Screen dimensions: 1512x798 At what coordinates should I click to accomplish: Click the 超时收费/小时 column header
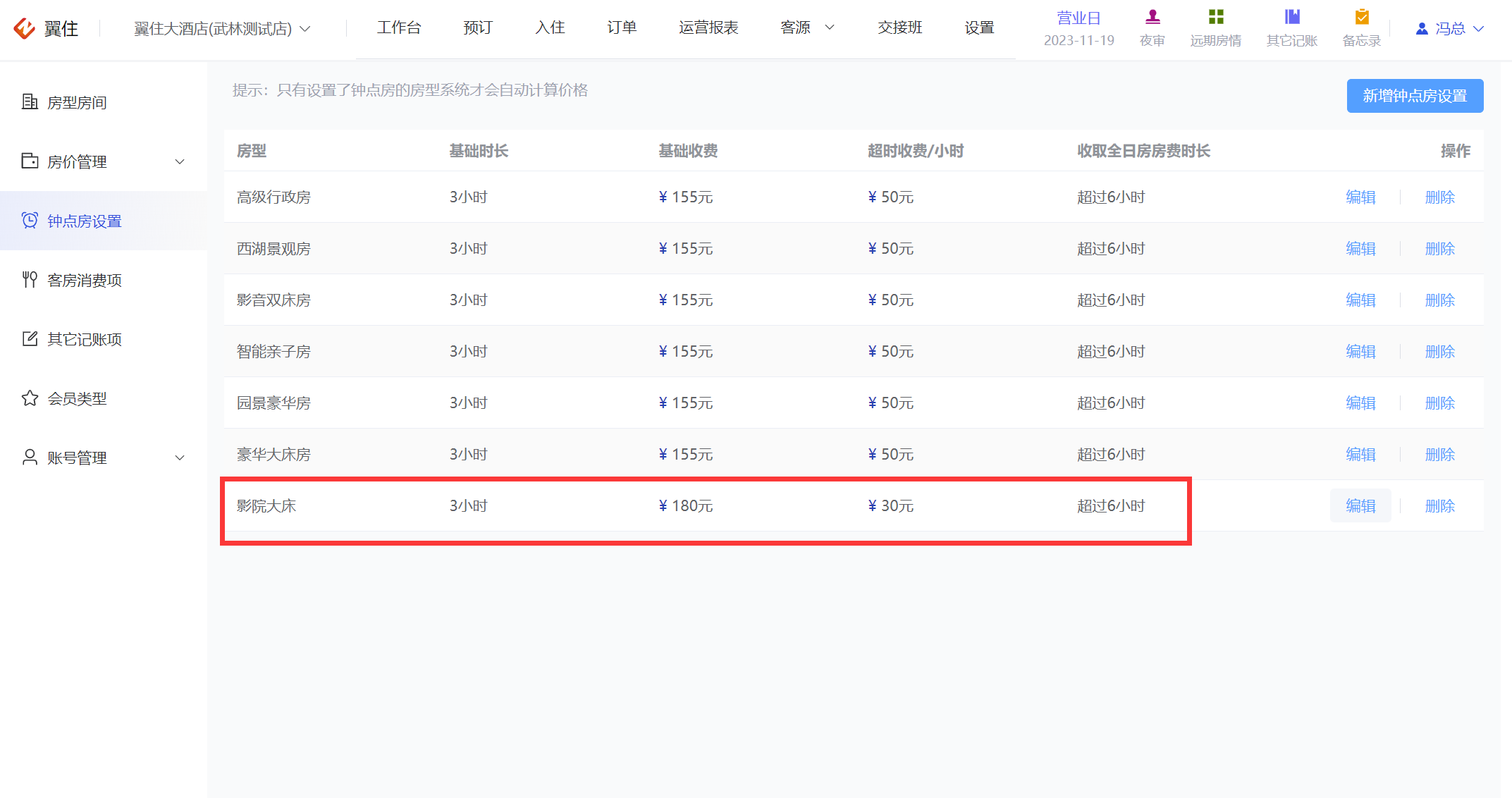[x=916, y=151]
